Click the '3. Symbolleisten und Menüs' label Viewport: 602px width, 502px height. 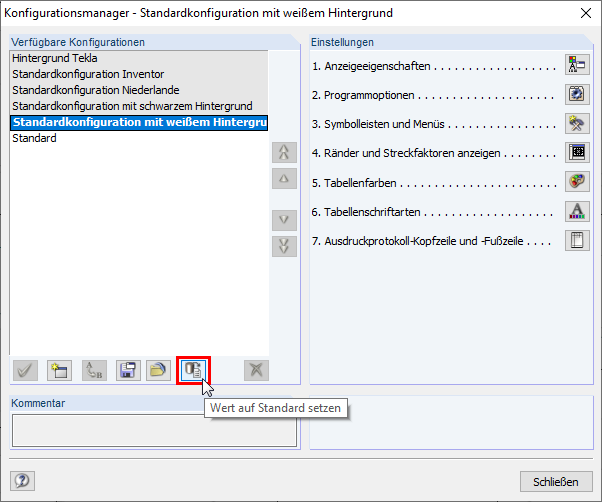(x=378, y=124)
